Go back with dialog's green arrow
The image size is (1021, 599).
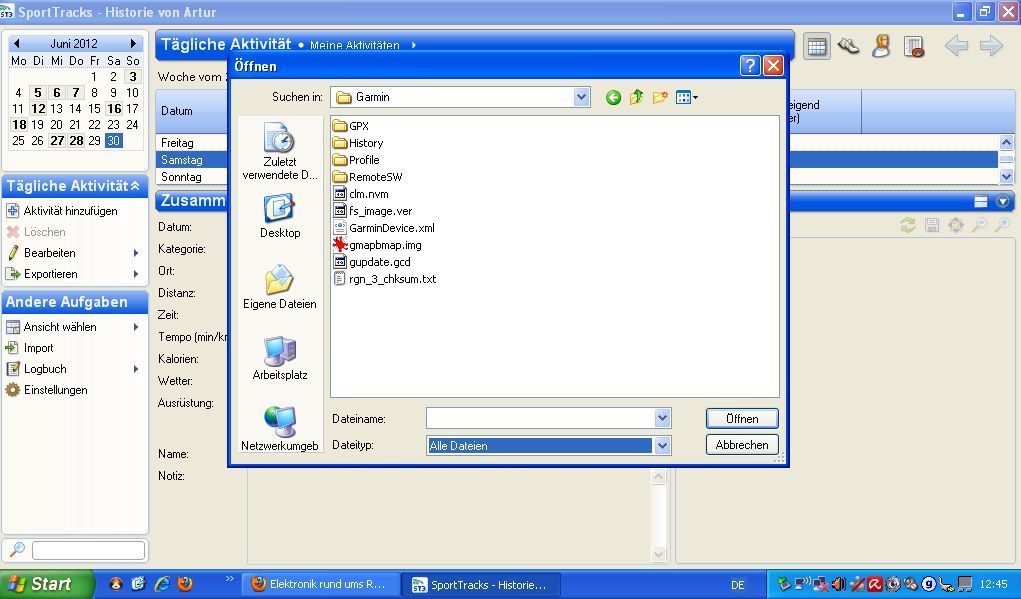click(x=613, y=97)
